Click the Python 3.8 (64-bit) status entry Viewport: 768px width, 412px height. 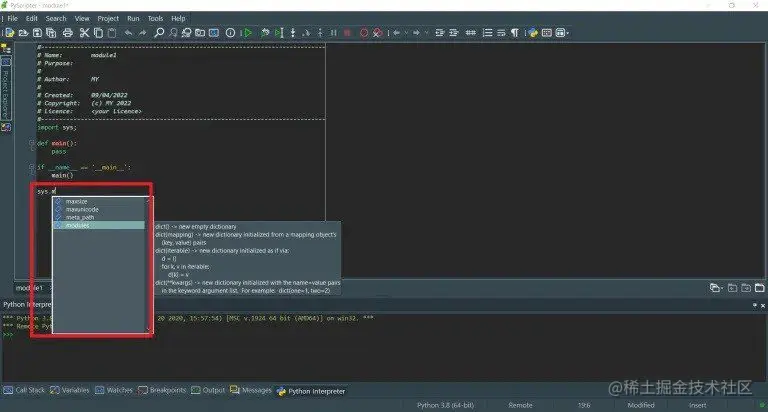coord(445,405)
